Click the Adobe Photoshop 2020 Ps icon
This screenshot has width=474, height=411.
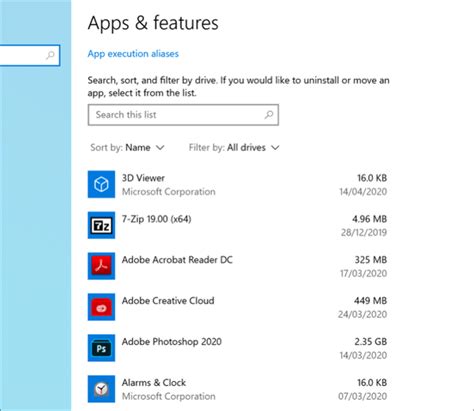tap(101, 348)
